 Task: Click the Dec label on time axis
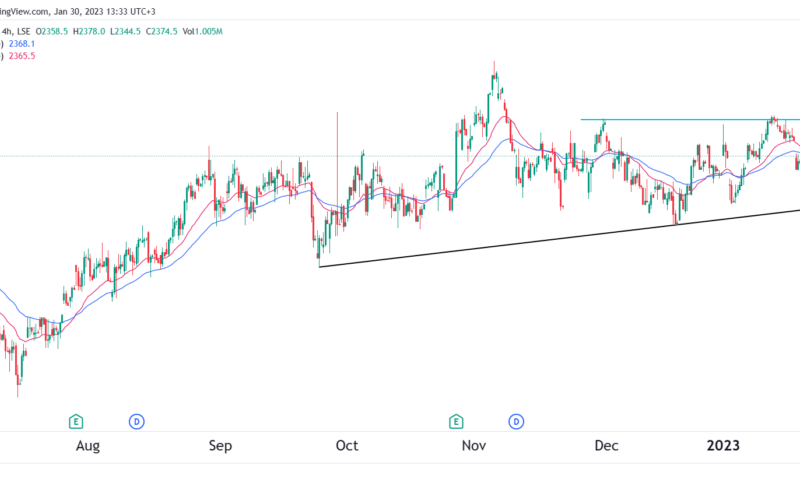click(603, 446)
